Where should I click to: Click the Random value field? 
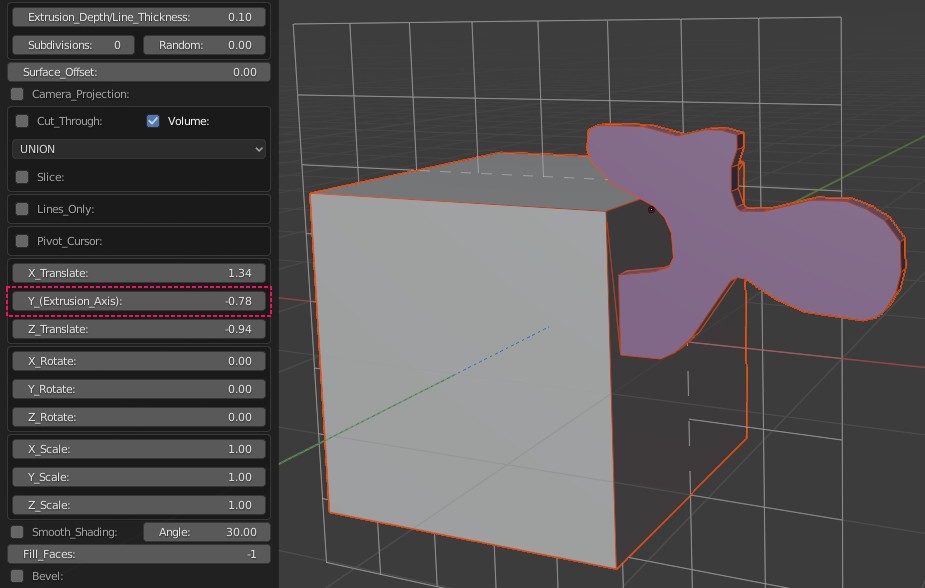coord(205,45)
